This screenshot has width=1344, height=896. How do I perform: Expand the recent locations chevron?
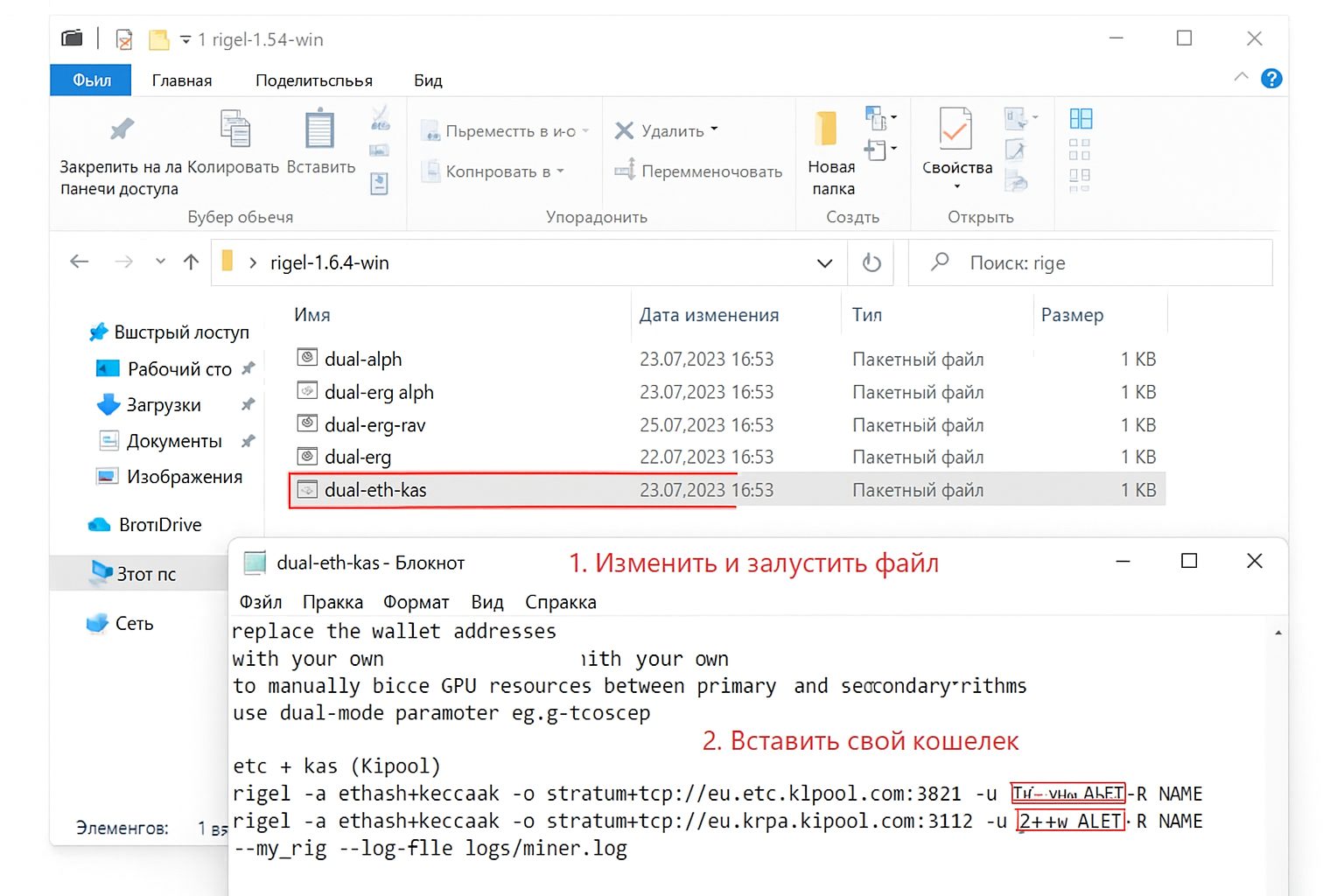point(160,262)
